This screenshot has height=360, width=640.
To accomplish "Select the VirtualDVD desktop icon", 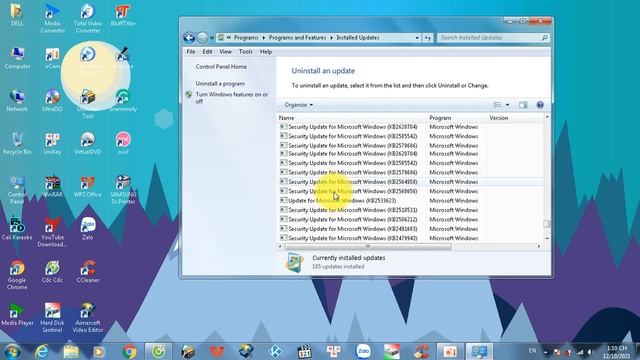I will [88, 143].
